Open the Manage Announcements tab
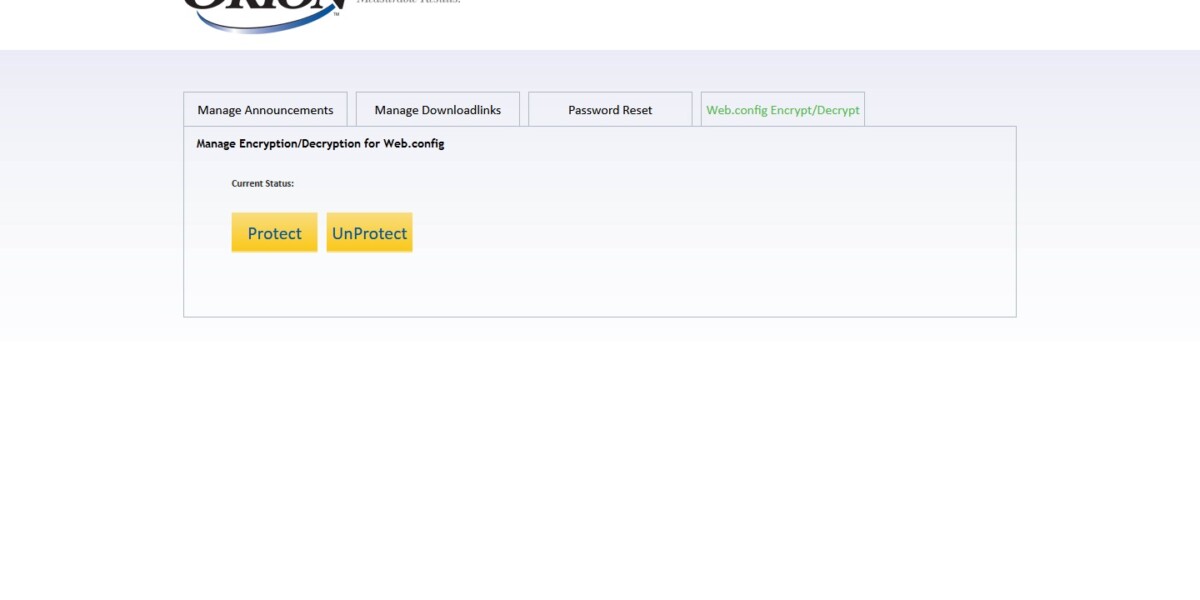Image resolution: width=1200 pixels, height=600 pixels. coord(265,110)
